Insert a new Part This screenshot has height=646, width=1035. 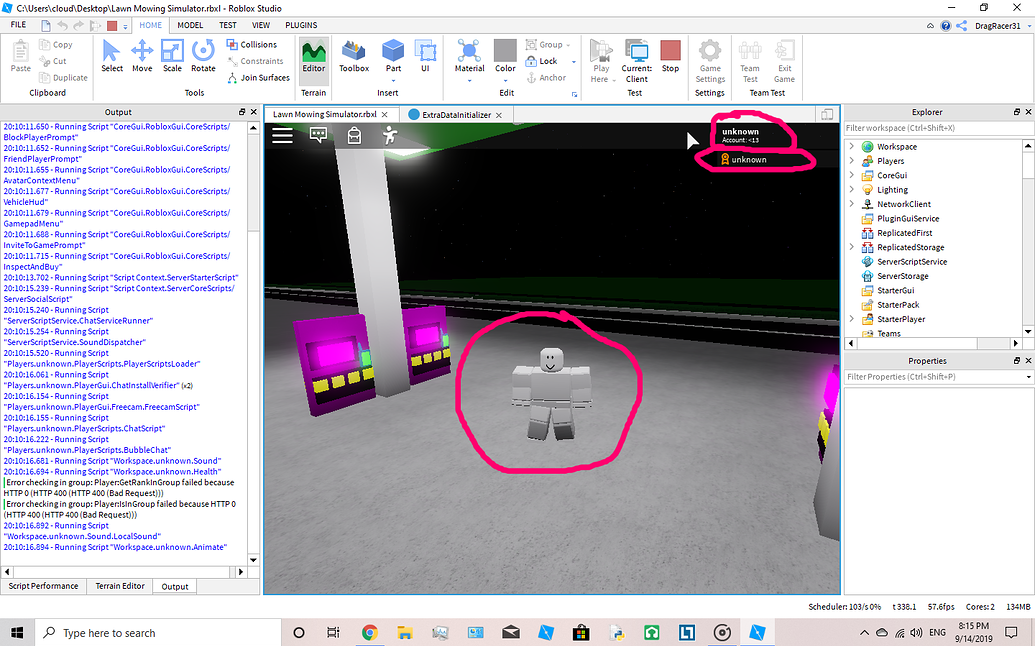[393, 55]
